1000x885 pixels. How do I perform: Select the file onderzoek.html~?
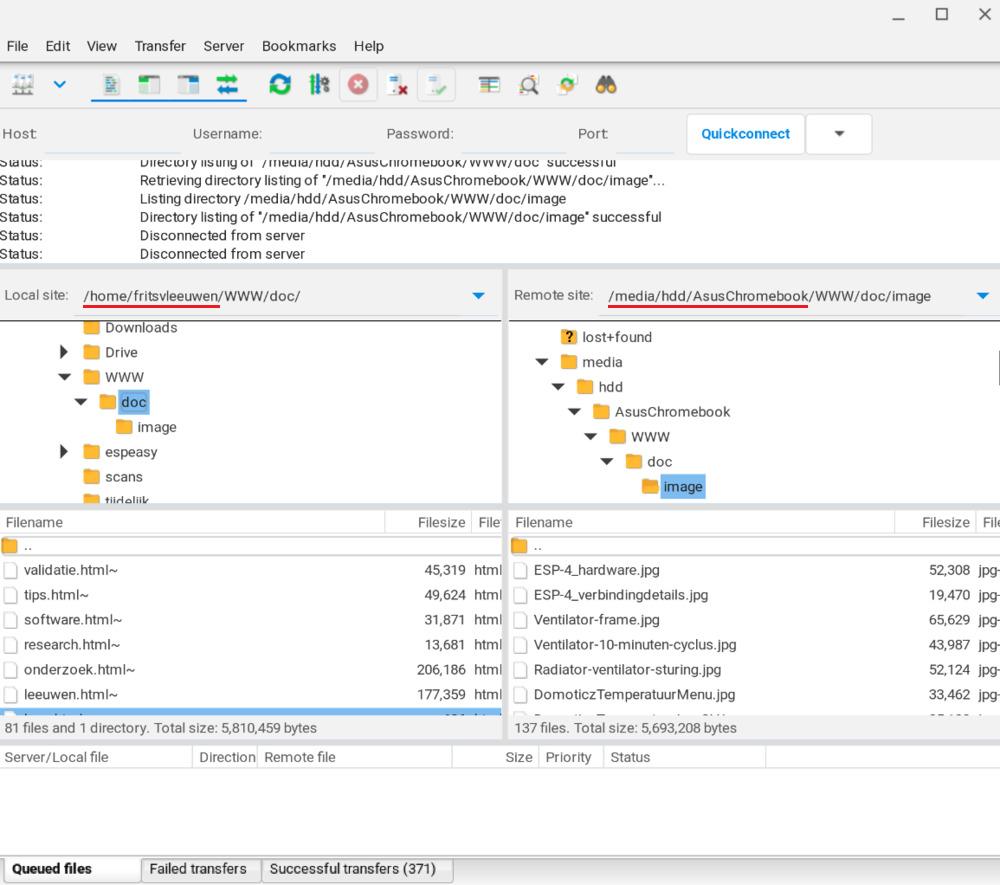pyautogui.click(x=251, y=669)
